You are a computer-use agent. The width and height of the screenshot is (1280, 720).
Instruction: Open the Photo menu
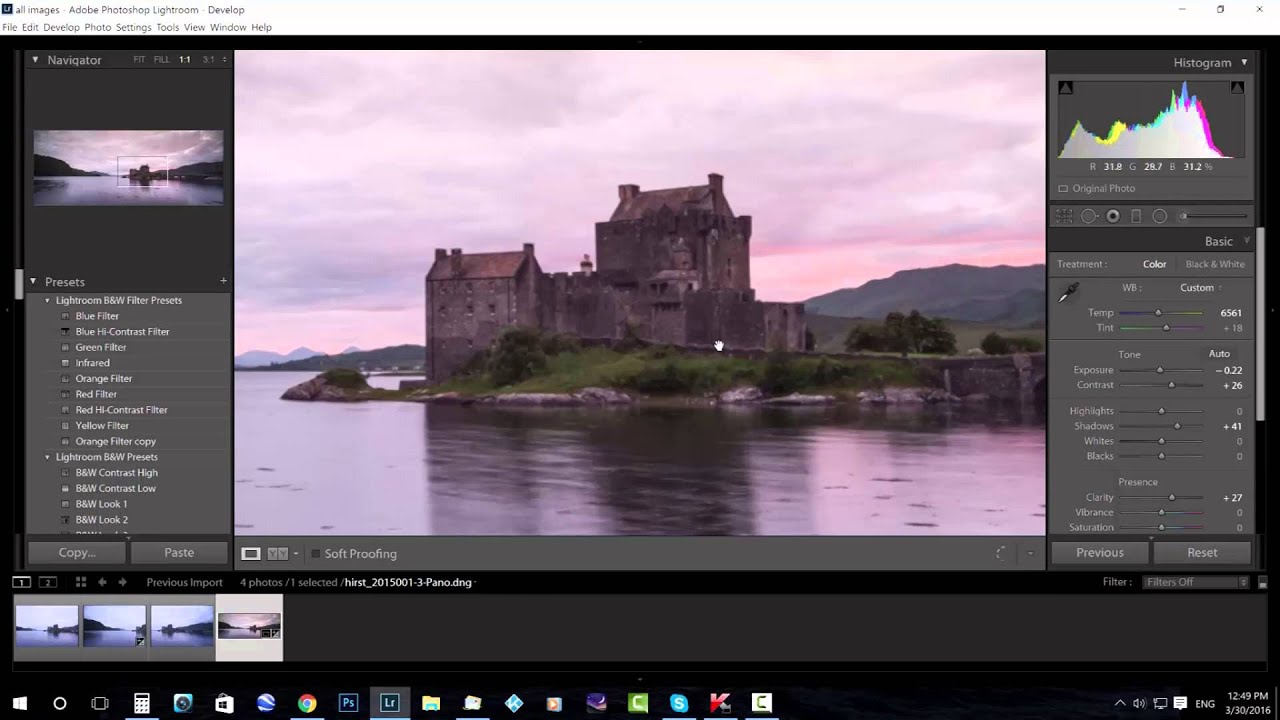click(x=98, y=27)
